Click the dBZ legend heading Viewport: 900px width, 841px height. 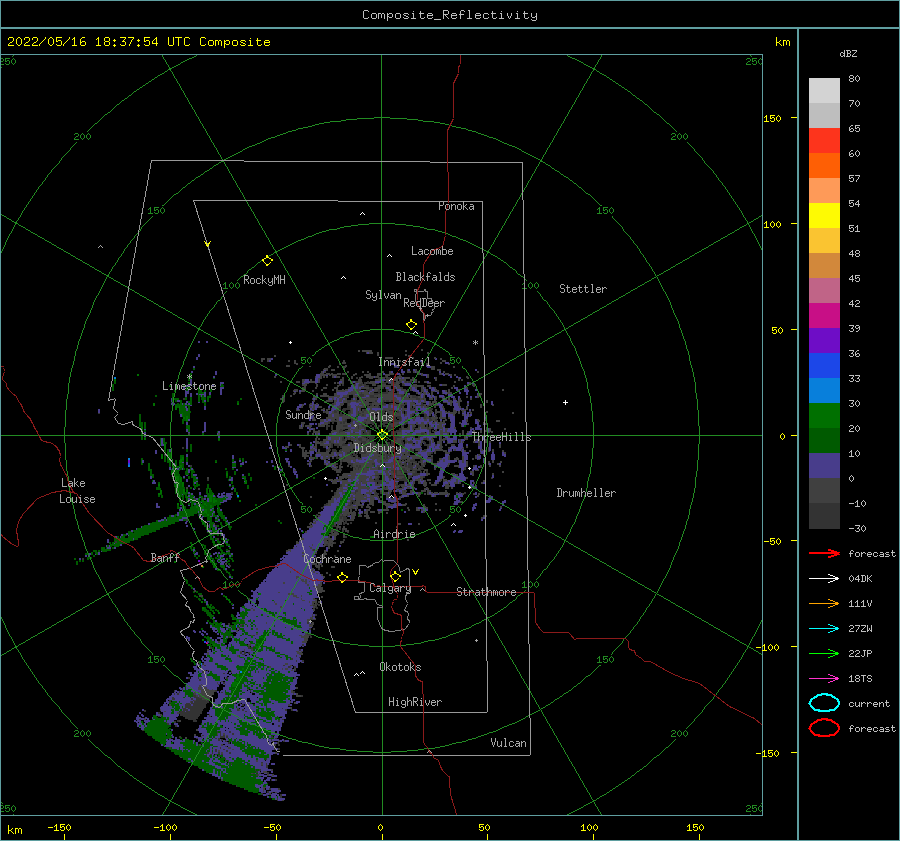pos(848,53)
